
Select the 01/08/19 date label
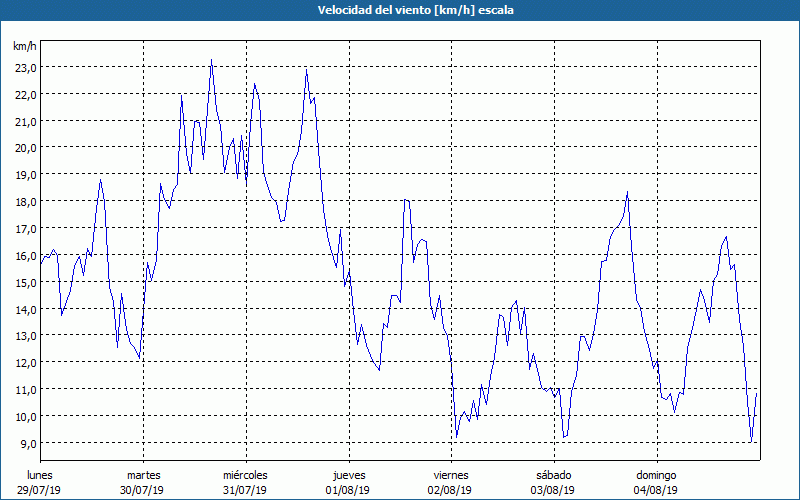click(347, 490)
